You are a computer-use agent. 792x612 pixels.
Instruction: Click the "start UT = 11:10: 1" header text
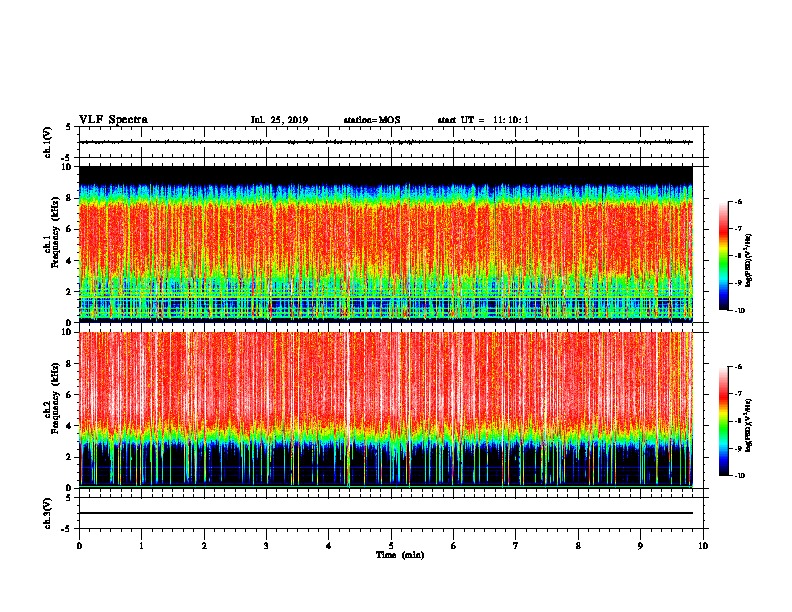point(483,120)
